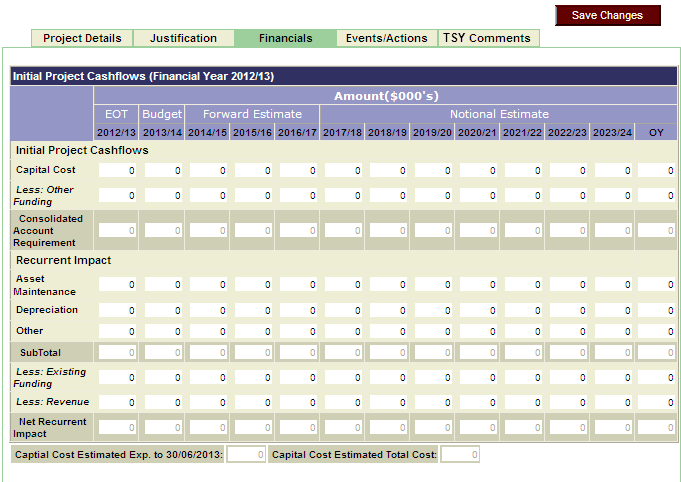Select the Financials tab

[x=285, y=38]
